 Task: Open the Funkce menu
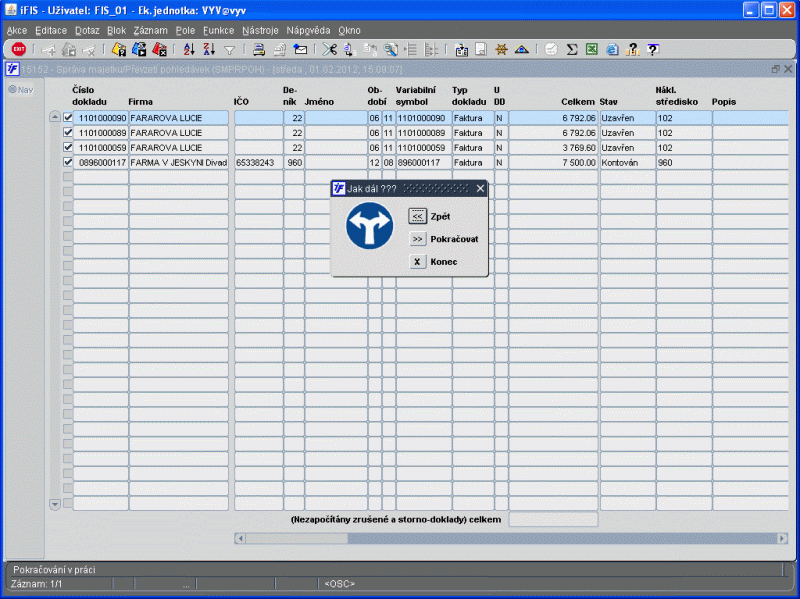pyautogui.click(x=218, y=31)
